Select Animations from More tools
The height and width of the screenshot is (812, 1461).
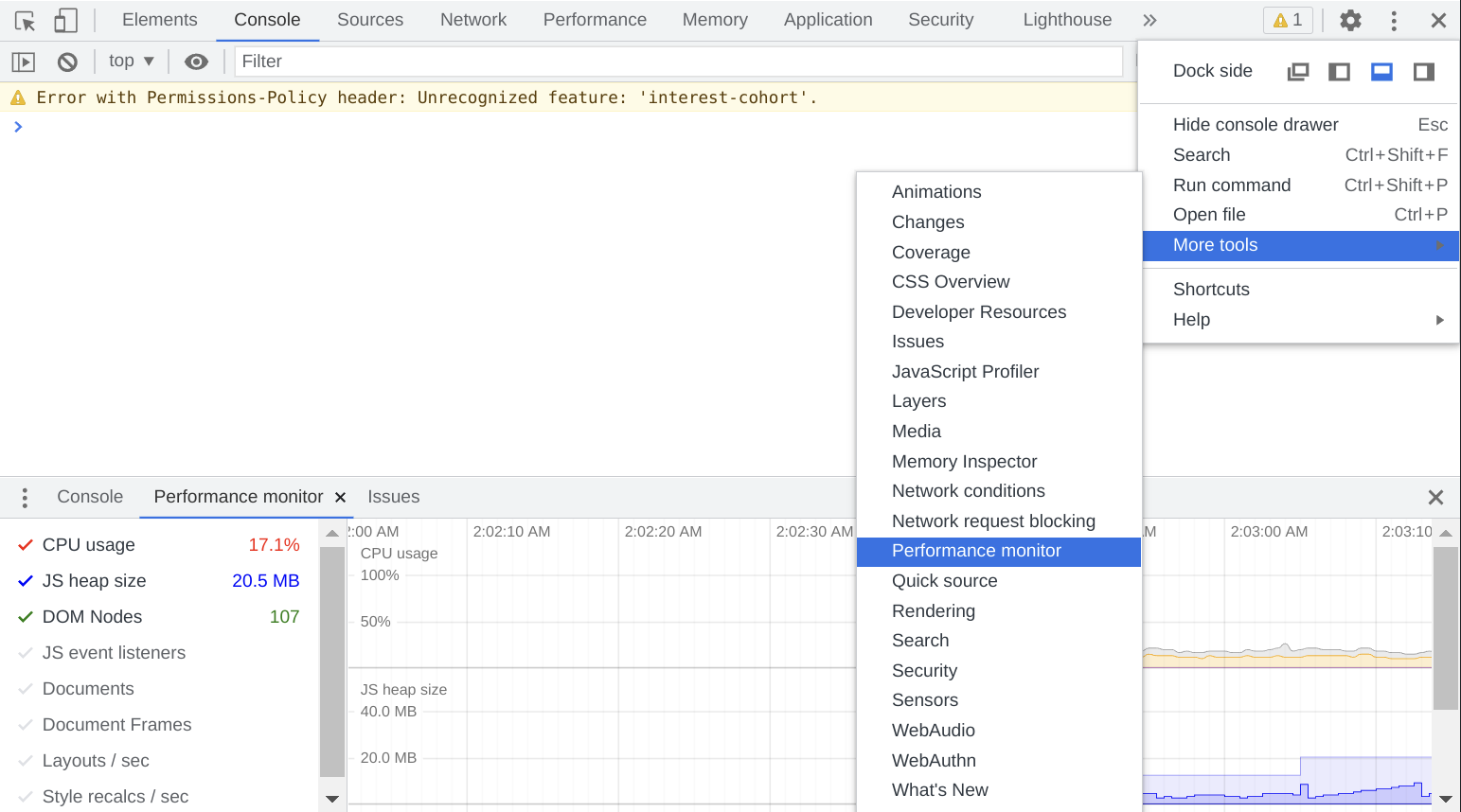click(999, 192)
